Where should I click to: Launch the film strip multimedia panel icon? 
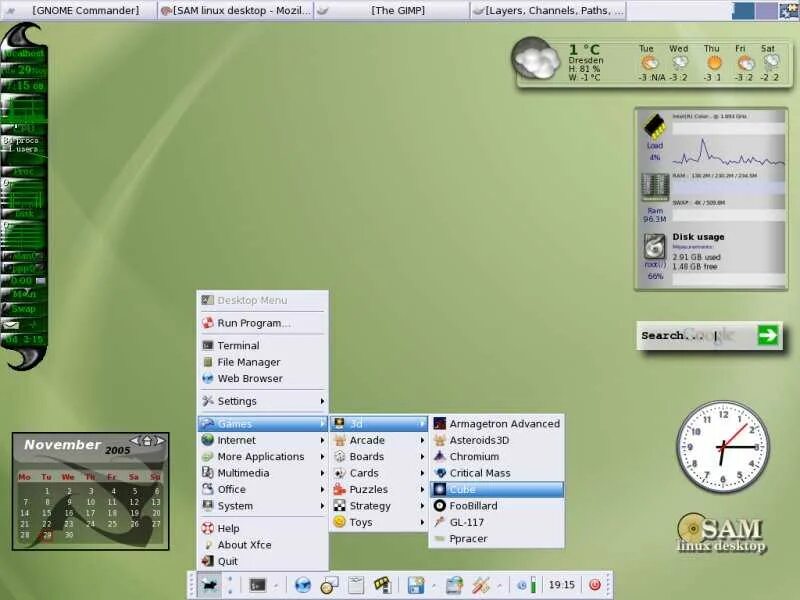pyautogui.click(x=383, y=585)
